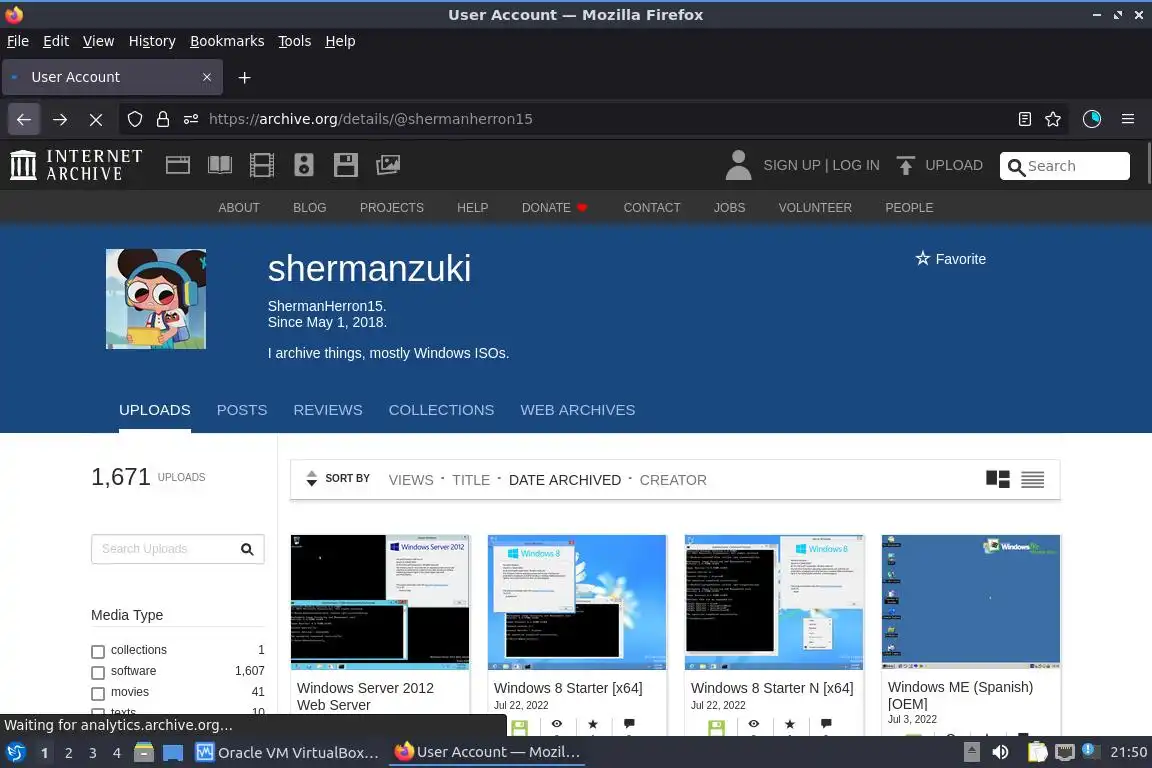Click SIGN UP link
The image size is (1152, 768).
[x=791, y=165]
